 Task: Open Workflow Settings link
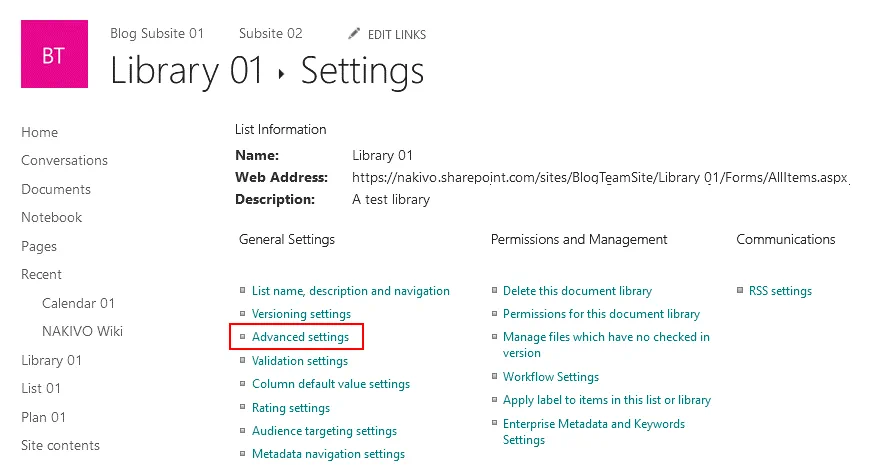(550, 377)
